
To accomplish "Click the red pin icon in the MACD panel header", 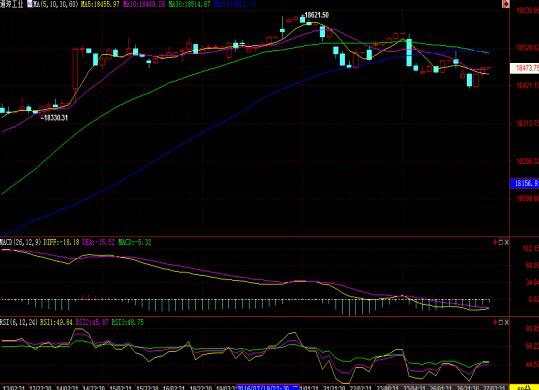I will (495, 243).
